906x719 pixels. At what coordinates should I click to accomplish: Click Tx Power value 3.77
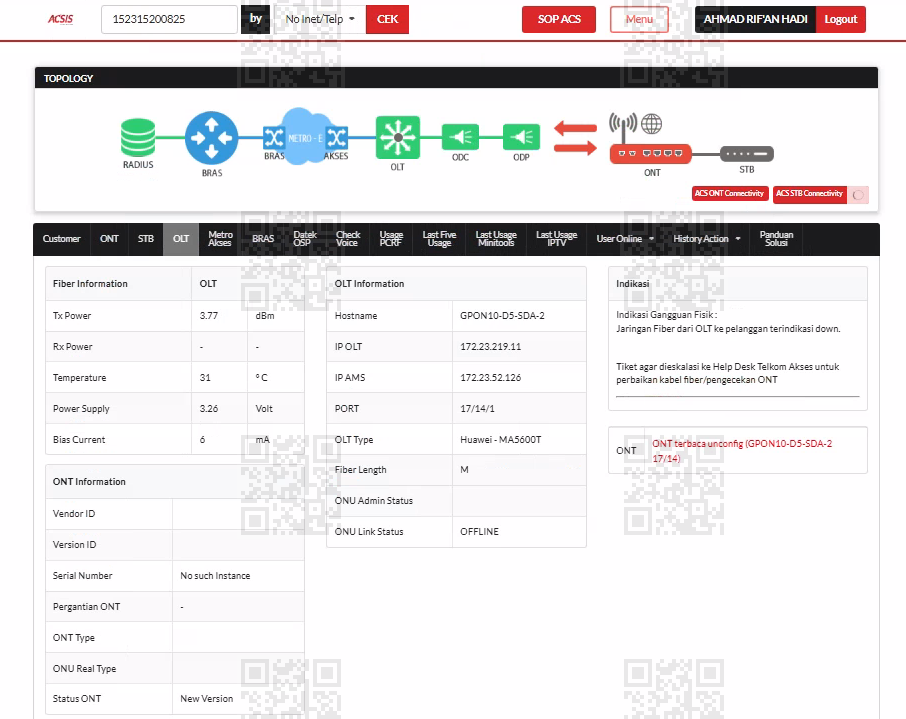coord(209,316)
